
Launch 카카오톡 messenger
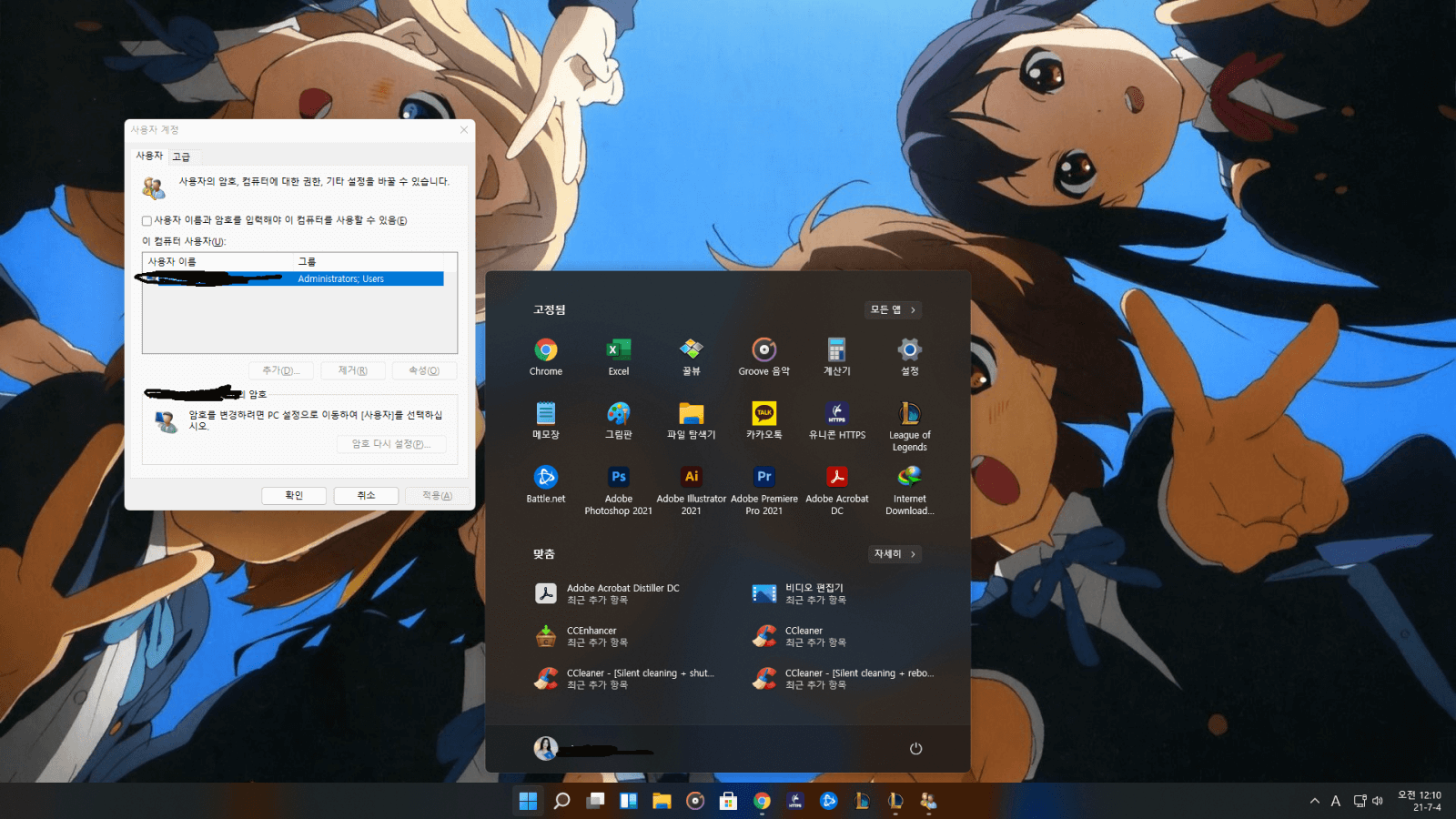pyautogui.click(x=764, y=420)
